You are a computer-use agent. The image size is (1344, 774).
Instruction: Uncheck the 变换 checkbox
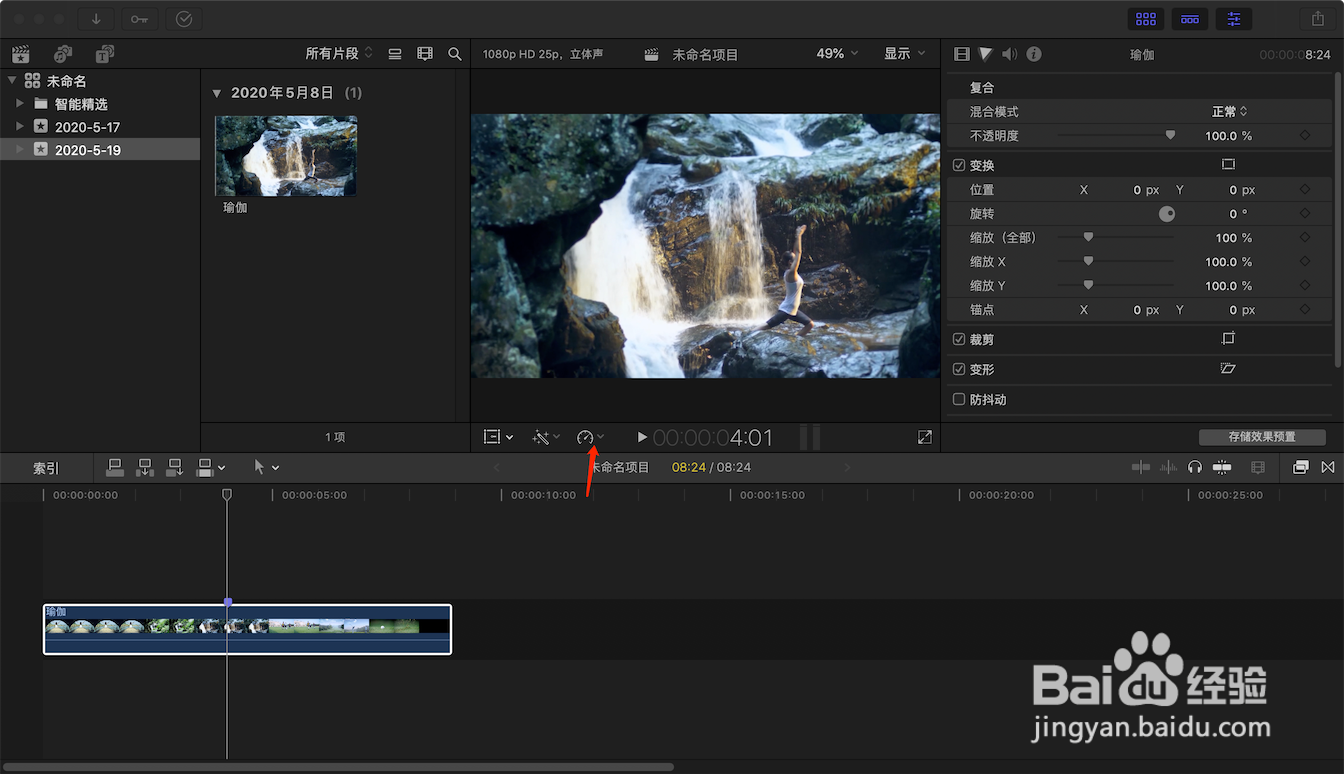(959, 165)
